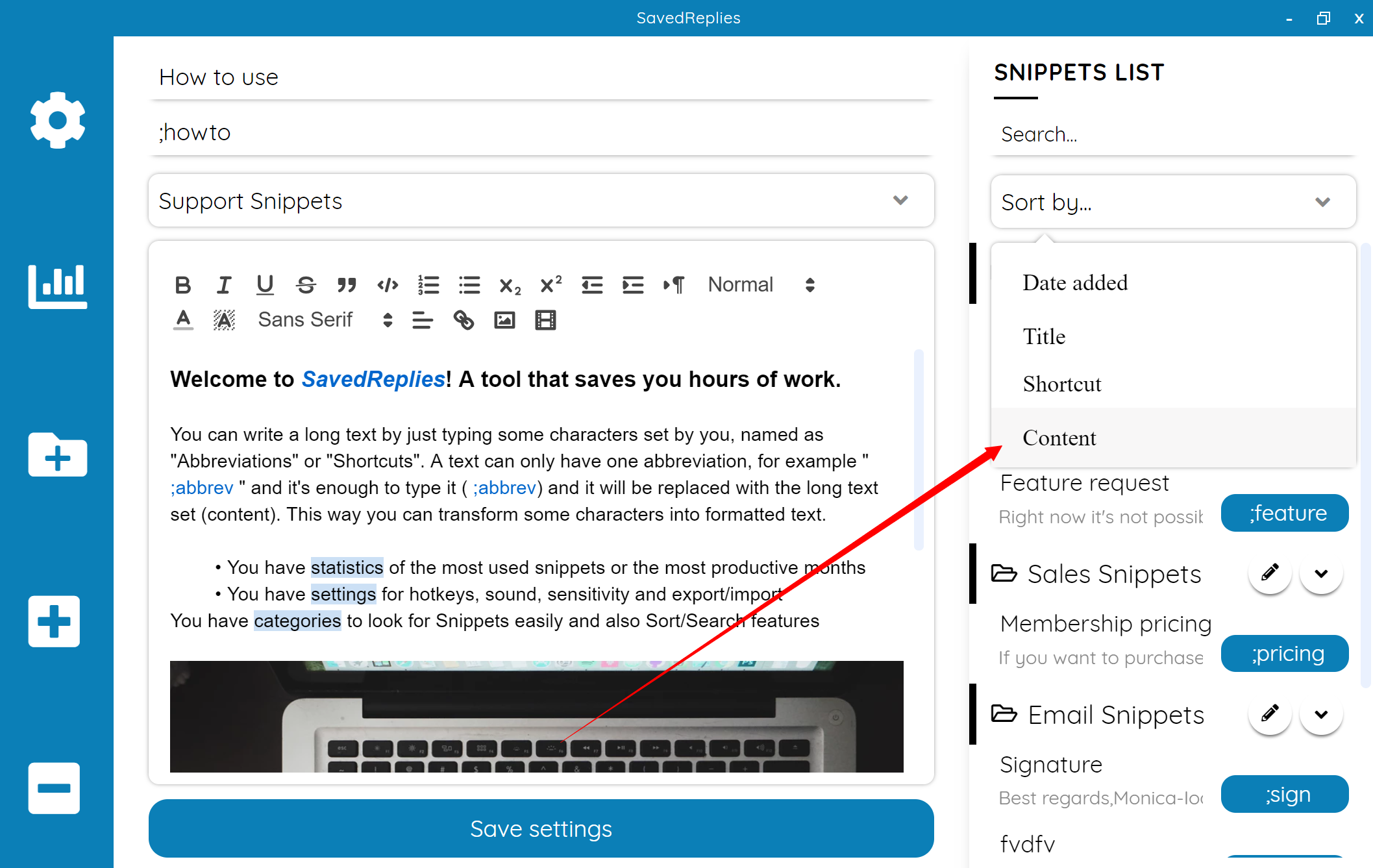Apply superscript formatting
This screenshot has width=1373, height=868.
(x=551, y=285)
